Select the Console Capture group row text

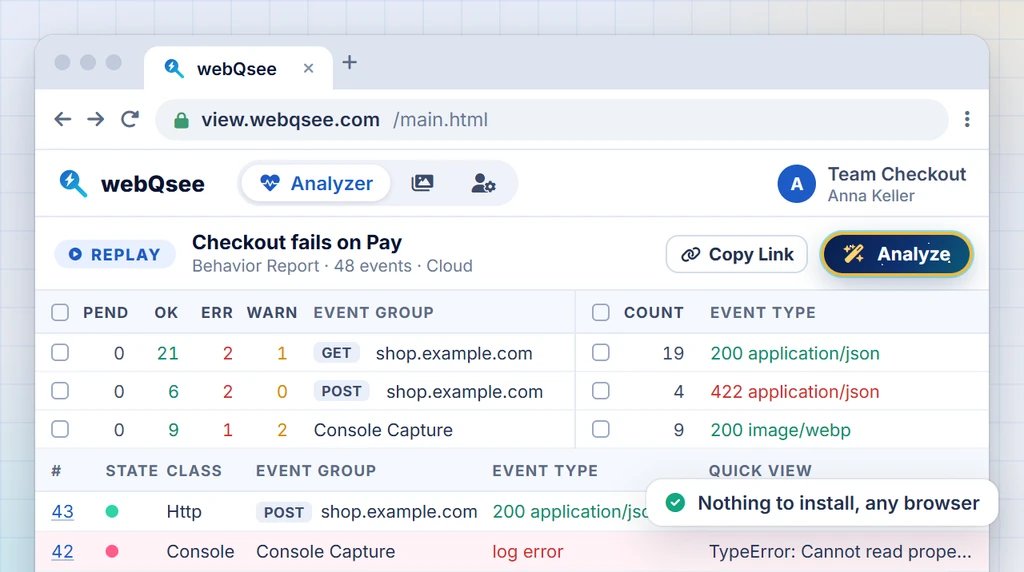[x=383, y=430]
